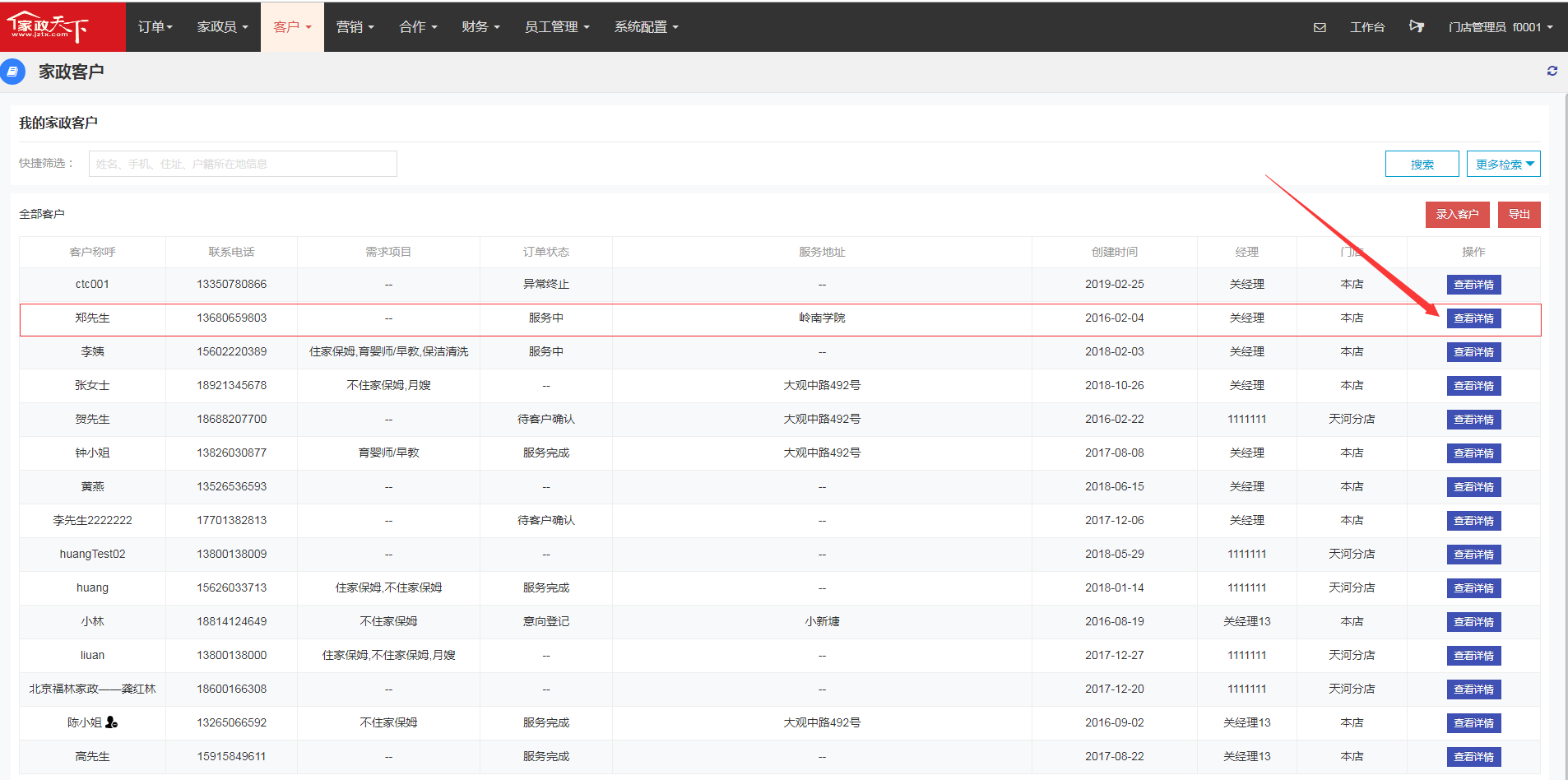Viewport: 1568px width, 780px height.
Task: Click the 全部客户 label
Action: coord(42,214)
